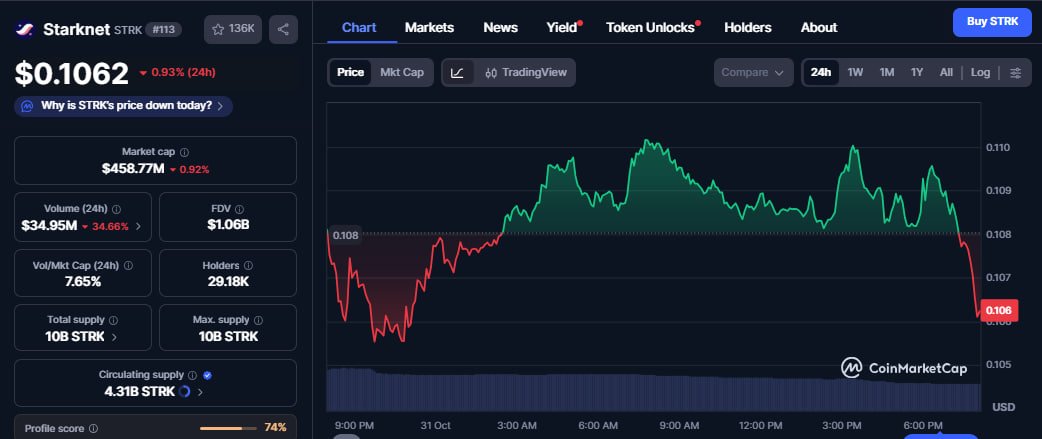Toggle the Log scale option
Screen dimensions: 1042x439
pos(980,72)
